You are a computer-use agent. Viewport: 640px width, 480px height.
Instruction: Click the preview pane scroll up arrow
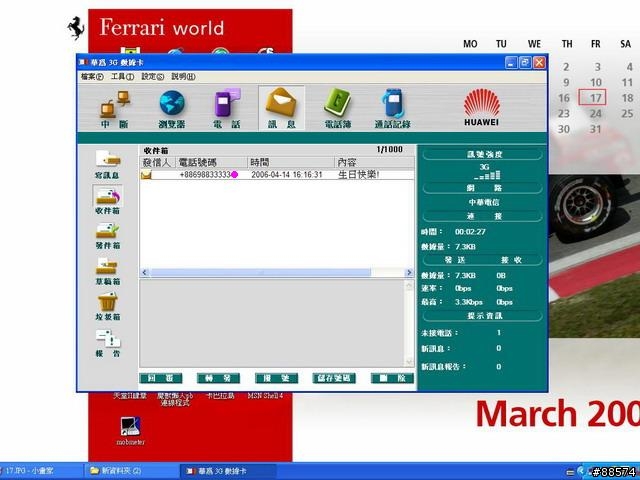pos(409,285)
